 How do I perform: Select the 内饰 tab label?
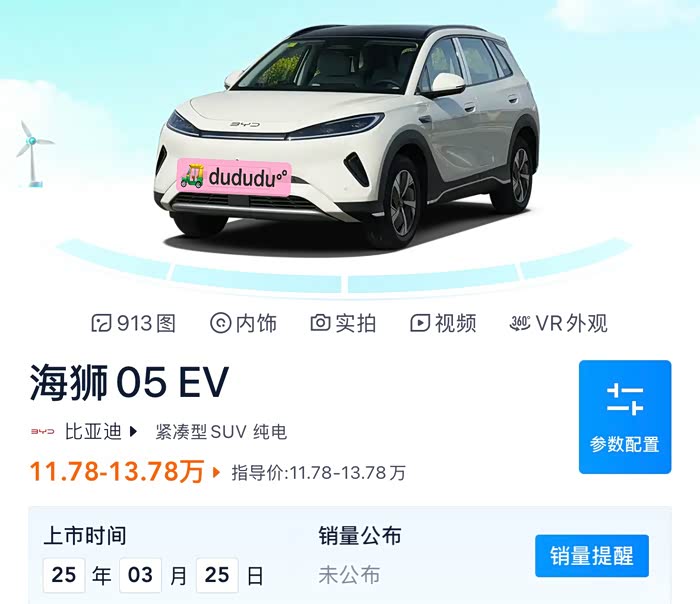256,323
